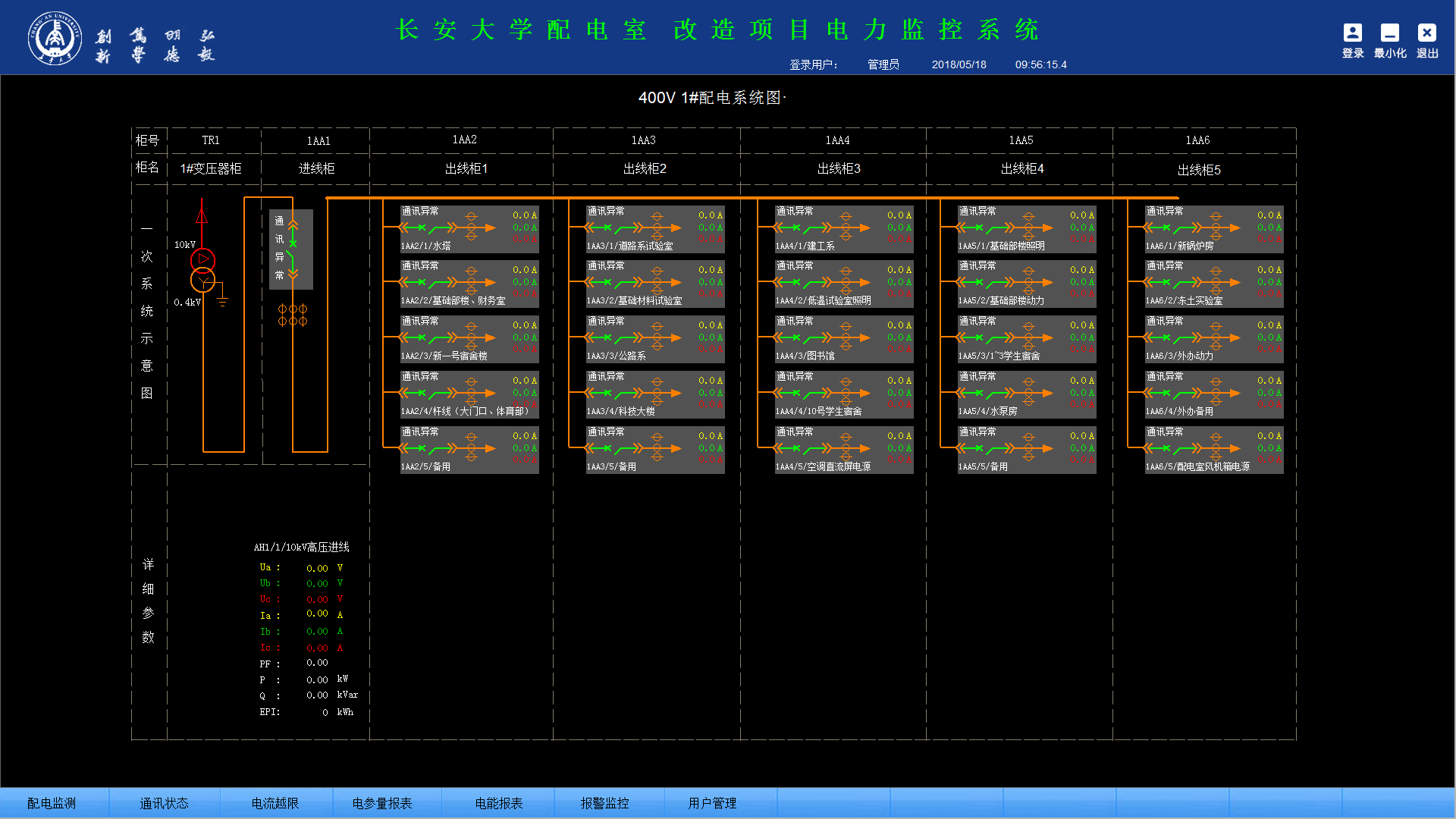Viewport: 1456px width, 819px height.
Task: Switch to the 报警监控 alarm monitoring tab
Action: coord(604,802)
